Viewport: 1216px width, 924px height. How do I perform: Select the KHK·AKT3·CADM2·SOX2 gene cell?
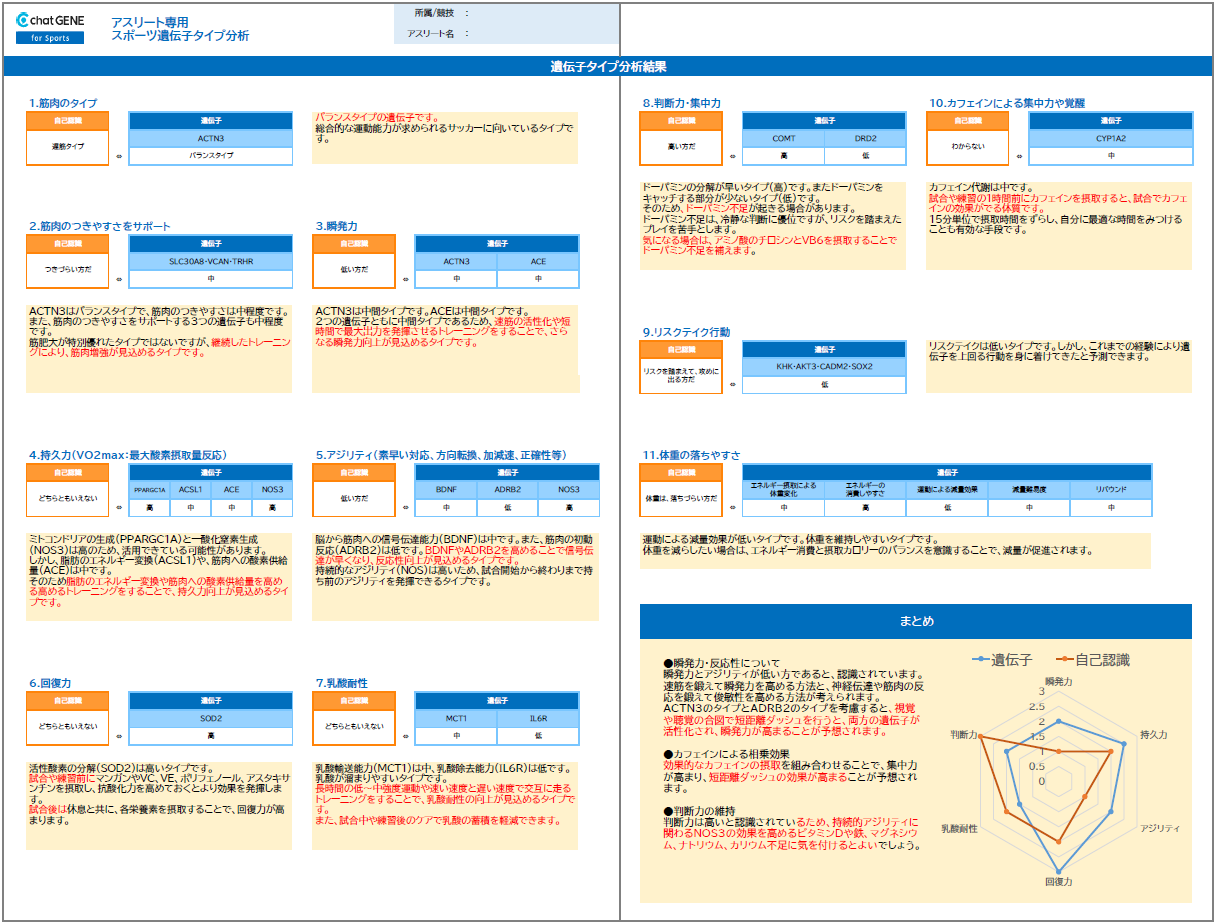(824, 367)
